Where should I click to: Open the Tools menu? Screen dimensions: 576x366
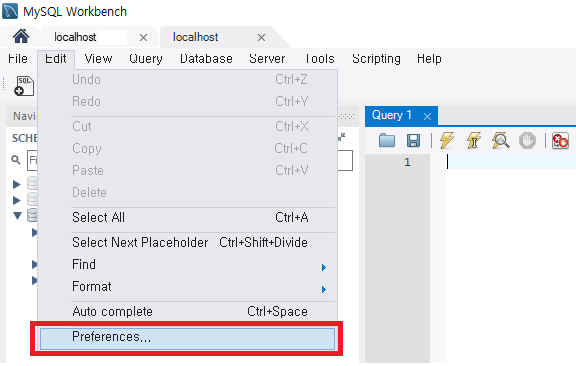[x=320, y=58]
